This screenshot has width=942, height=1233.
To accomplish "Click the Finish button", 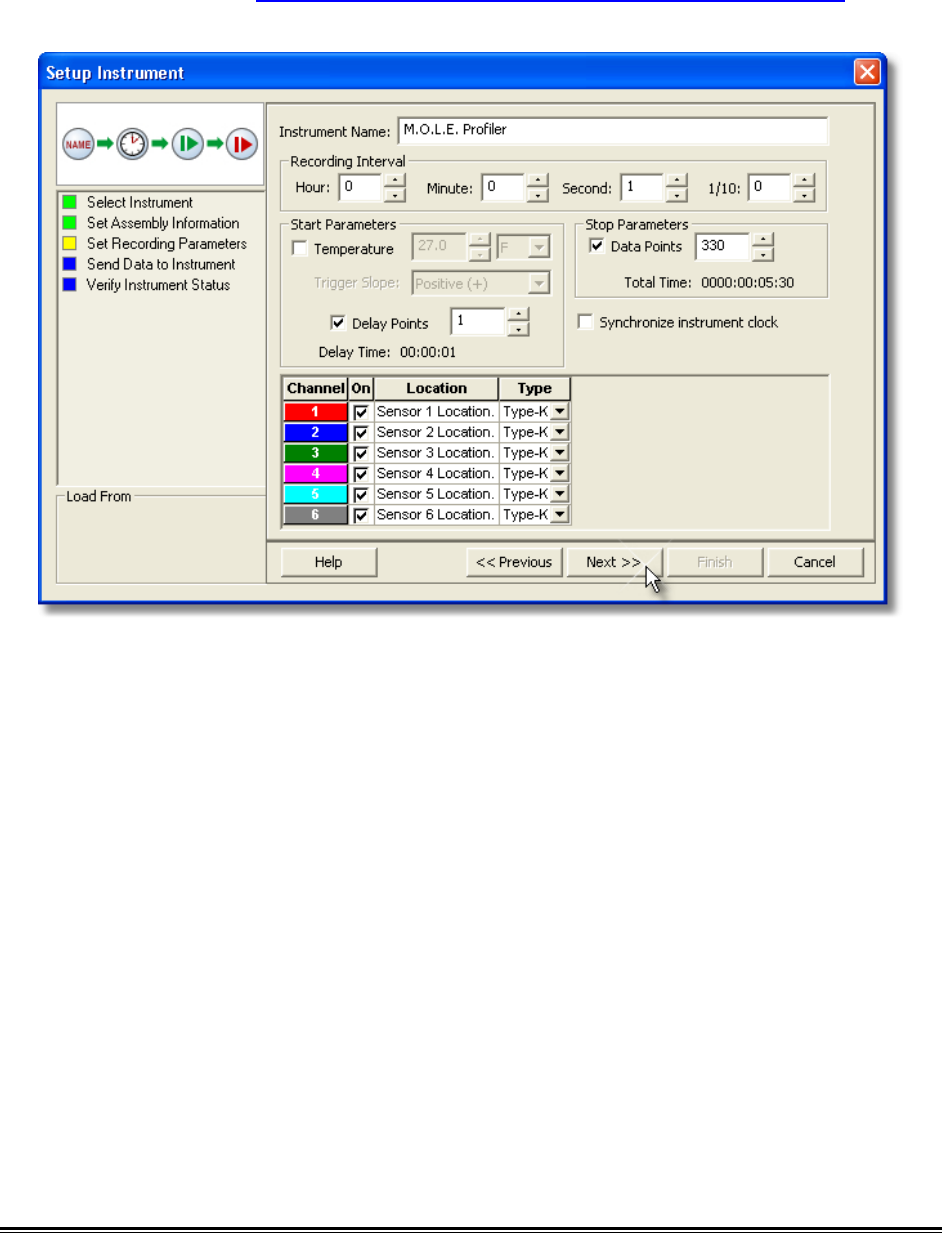I will (x=715, y=562).
